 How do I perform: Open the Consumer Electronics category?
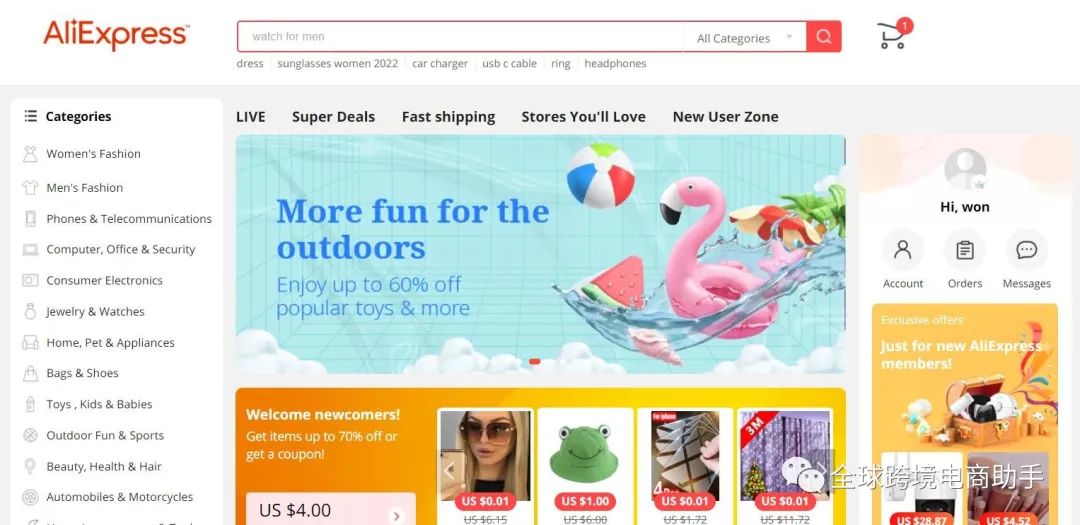105,280
